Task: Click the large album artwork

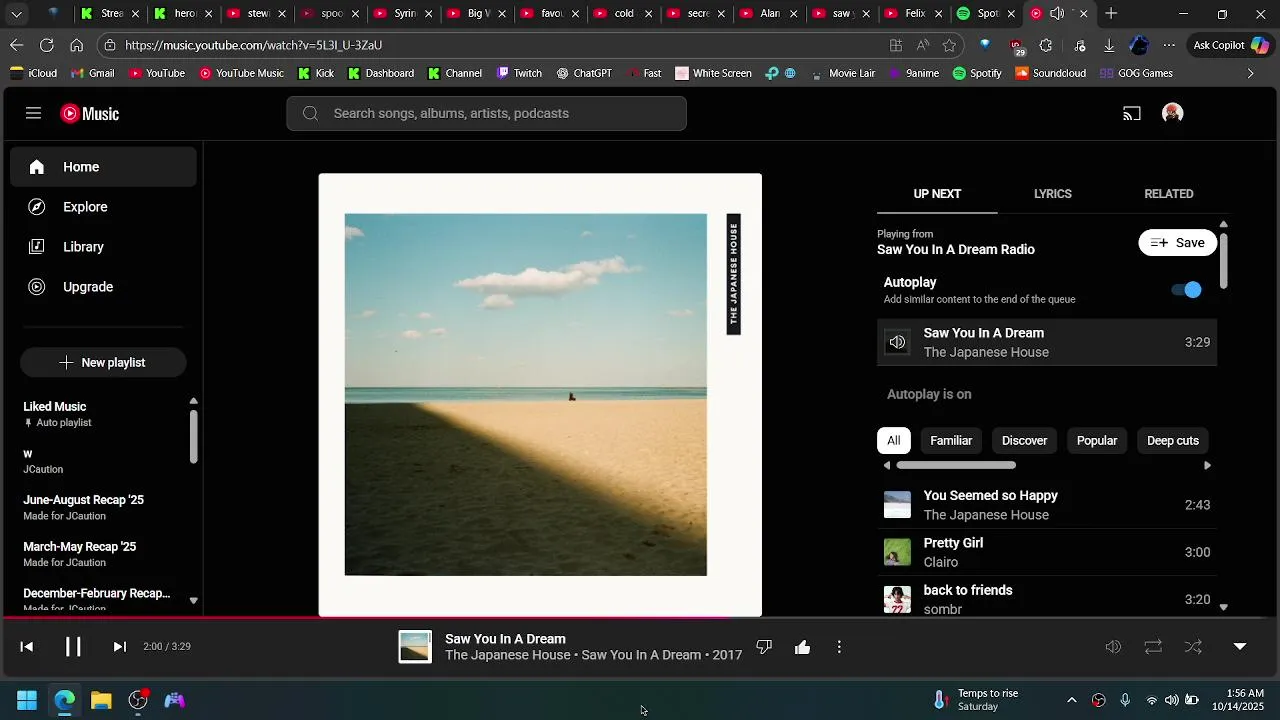Action: pyautogui.click(x=540, y=395)
